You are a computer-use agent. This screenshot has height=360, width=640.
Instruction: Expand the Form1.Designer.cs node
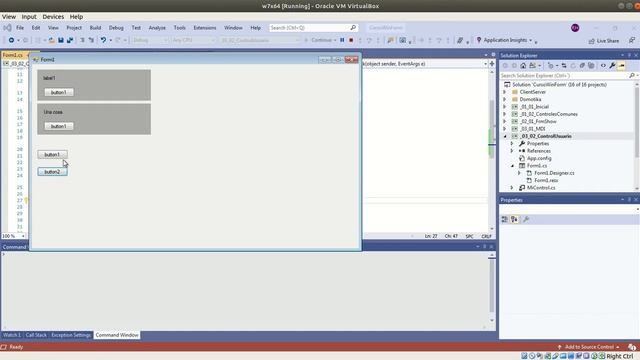pyautogui.click(x=520, y=173)
